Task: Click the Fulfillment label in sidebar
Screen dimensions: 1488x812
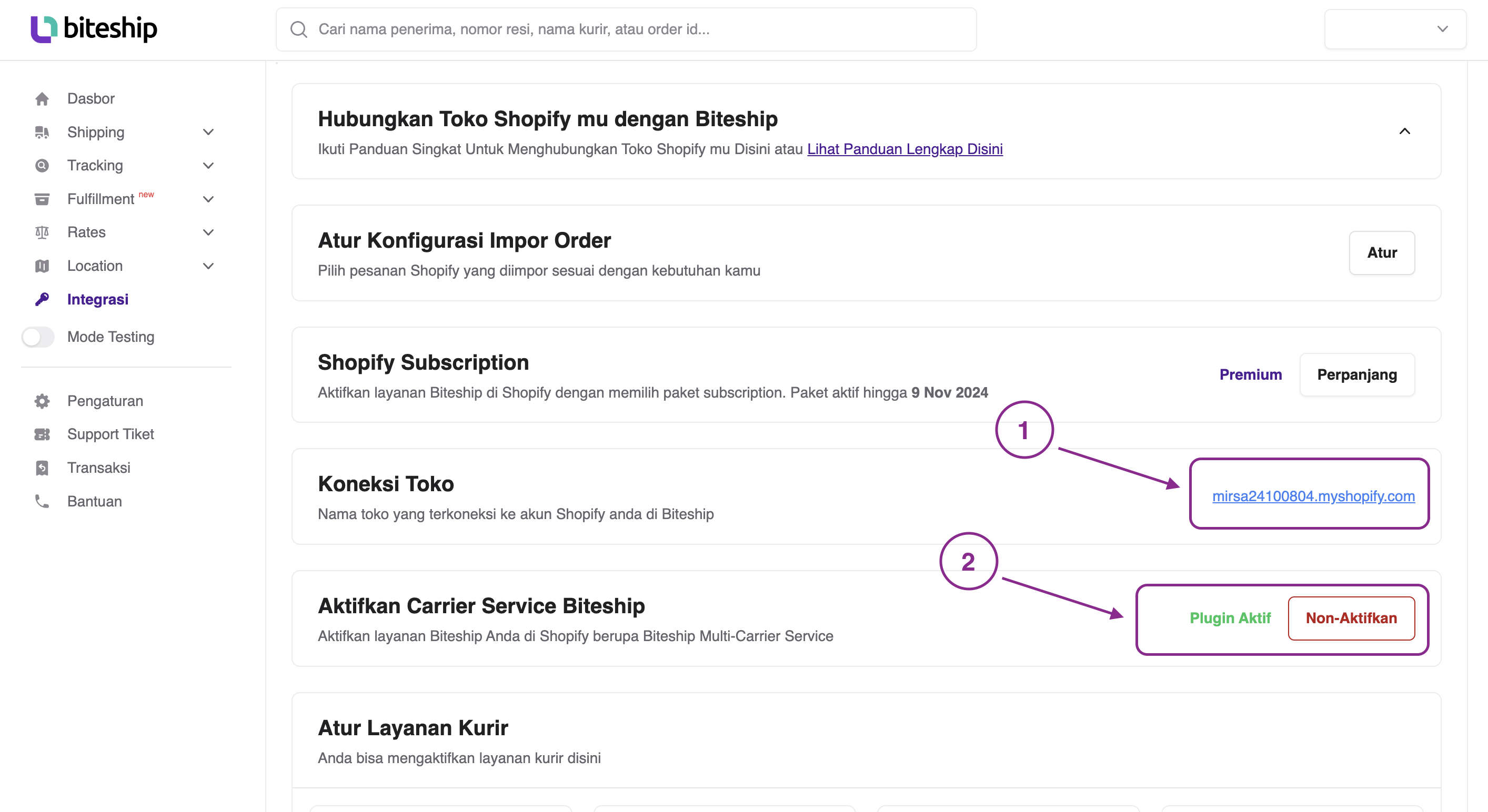Action: point(100,199)
